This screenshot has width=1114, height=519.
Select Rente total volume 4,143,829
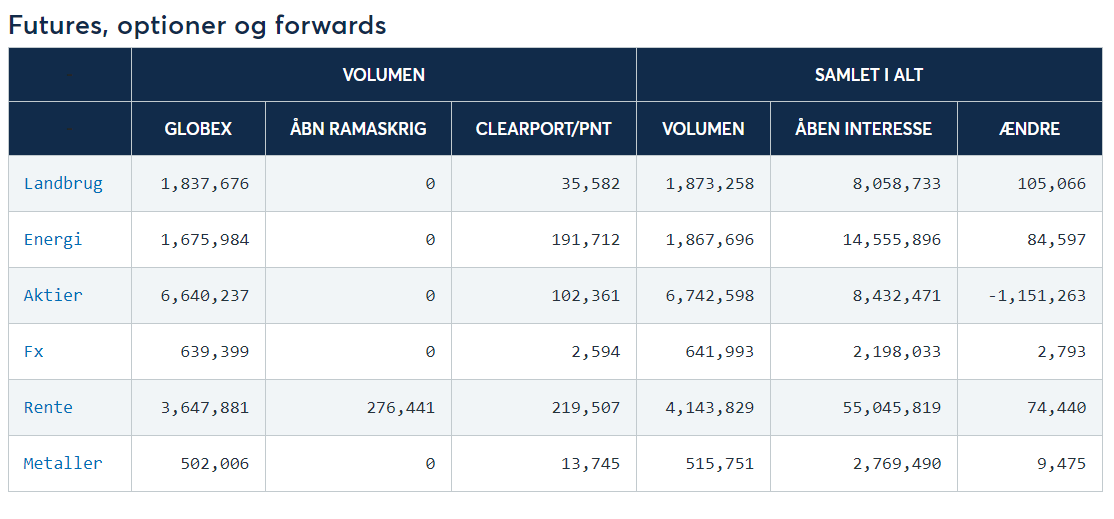pyautogui.click(x=710, y=408)
